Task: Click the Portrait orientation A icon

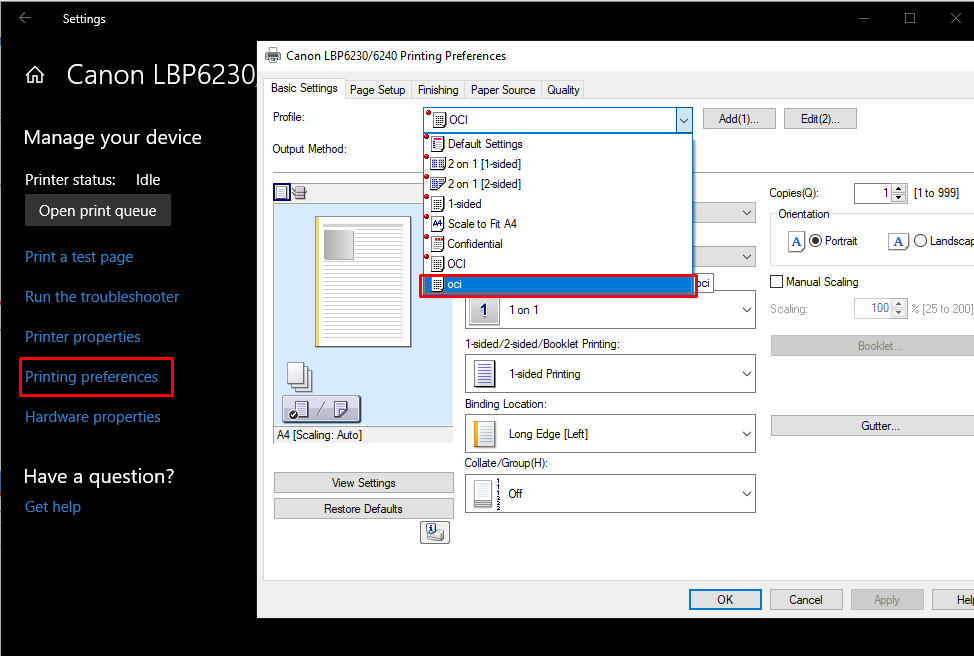Action: pyautogui.click(x=796, y=241)
